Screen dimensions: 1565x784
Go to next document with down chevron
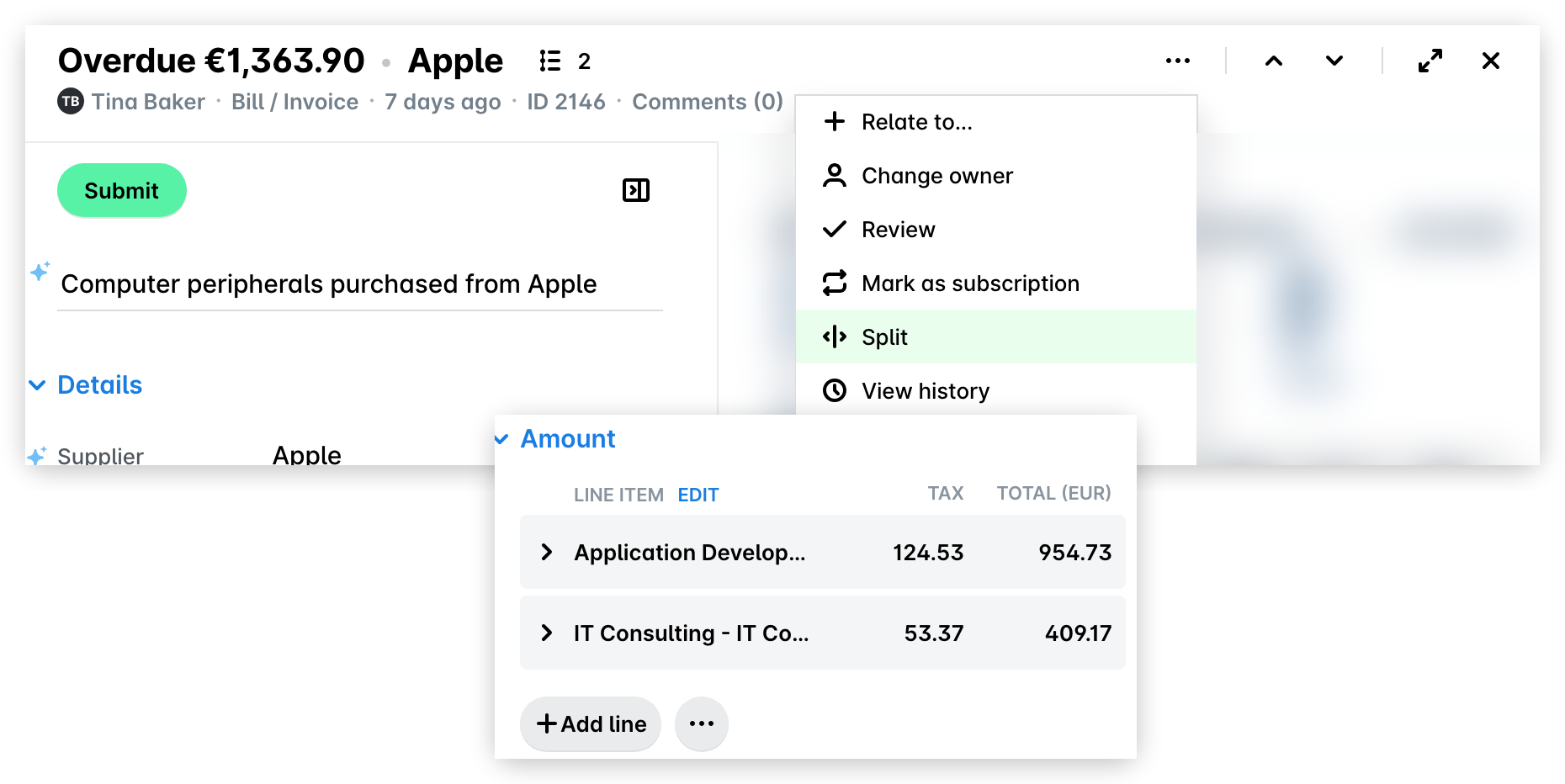tap(1334, 61)
